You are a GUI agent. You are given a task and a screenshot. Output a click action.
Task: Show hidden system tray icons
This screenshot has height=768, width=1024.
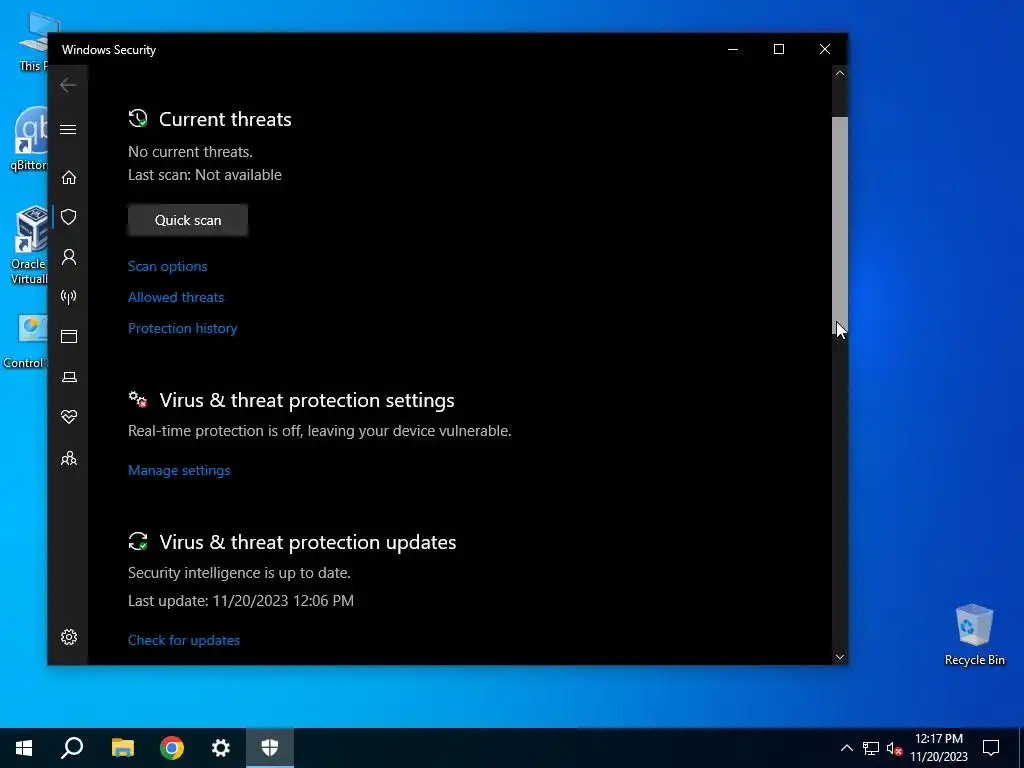click(x=846, y=748)
